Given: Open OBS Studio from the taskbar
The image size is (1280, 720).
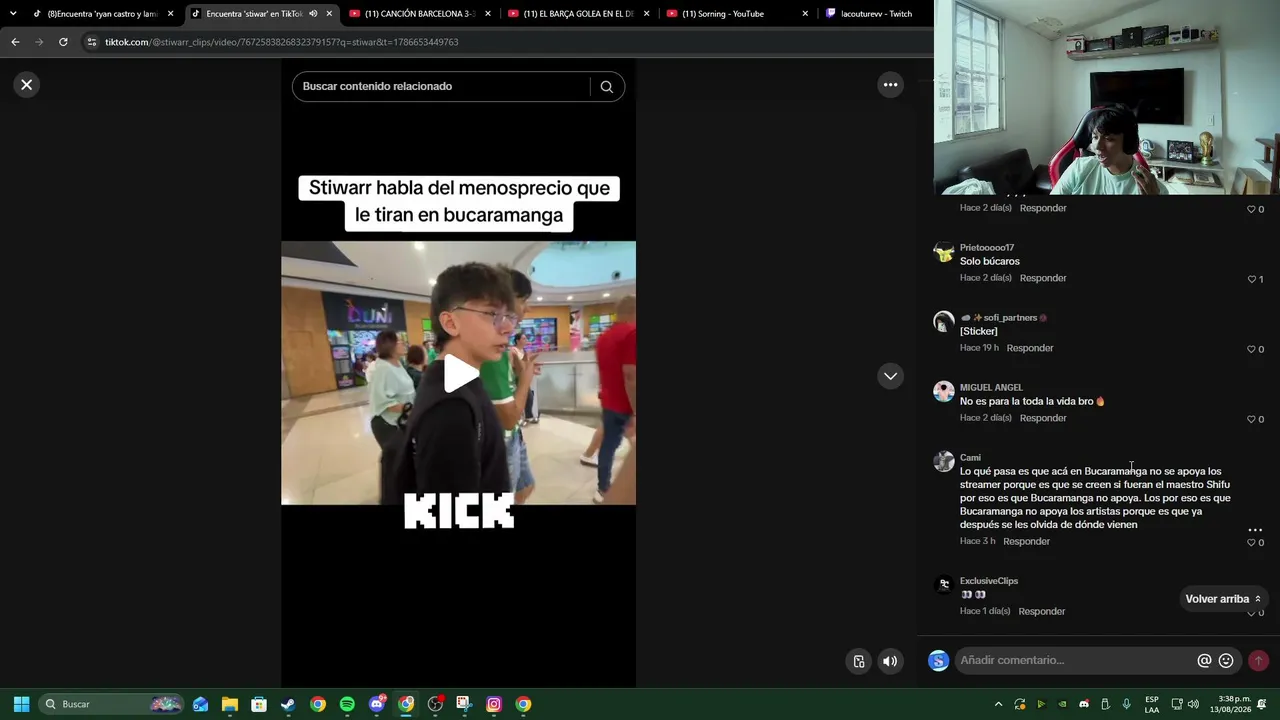Looking at the screenshot, I should pos(435,704).
